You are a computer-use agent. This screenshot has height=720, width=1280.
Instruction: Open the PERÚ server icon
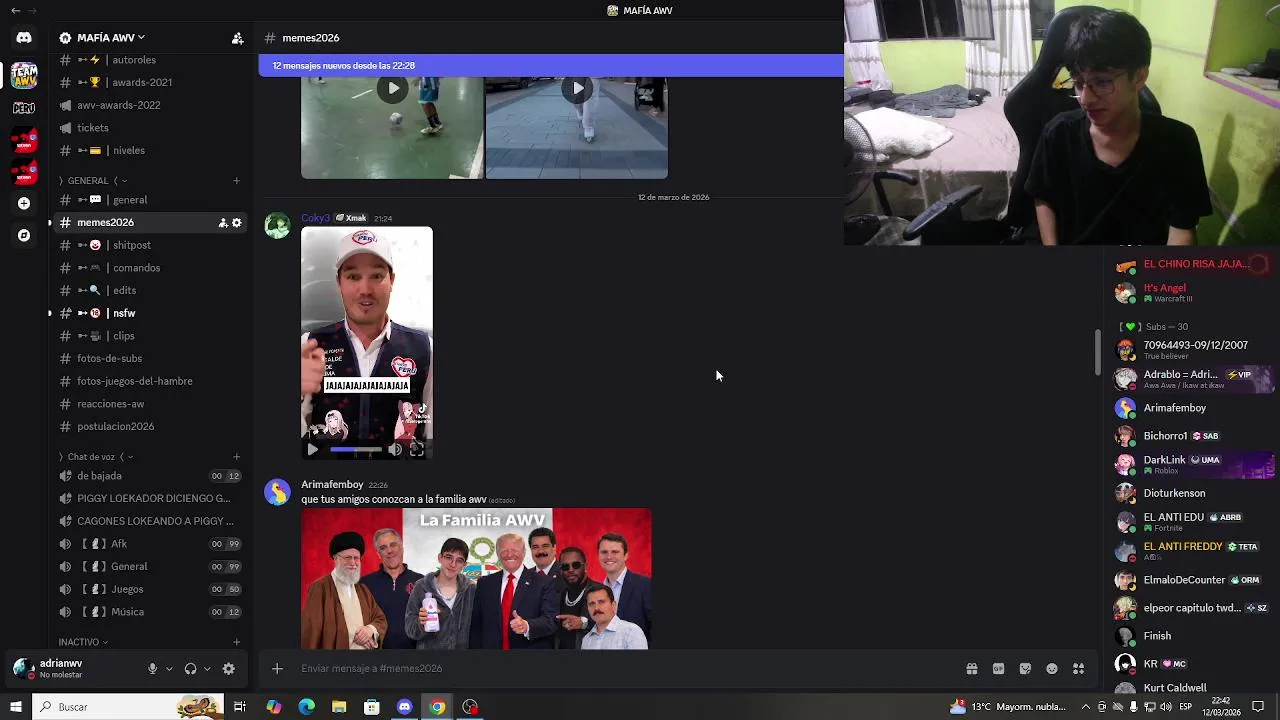(24, 107)
